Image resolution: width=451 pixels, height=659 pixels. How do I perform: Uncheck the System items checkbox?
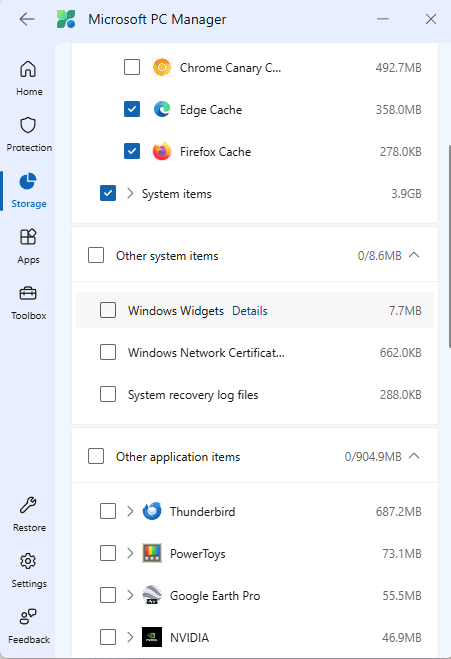click(108, 193)
